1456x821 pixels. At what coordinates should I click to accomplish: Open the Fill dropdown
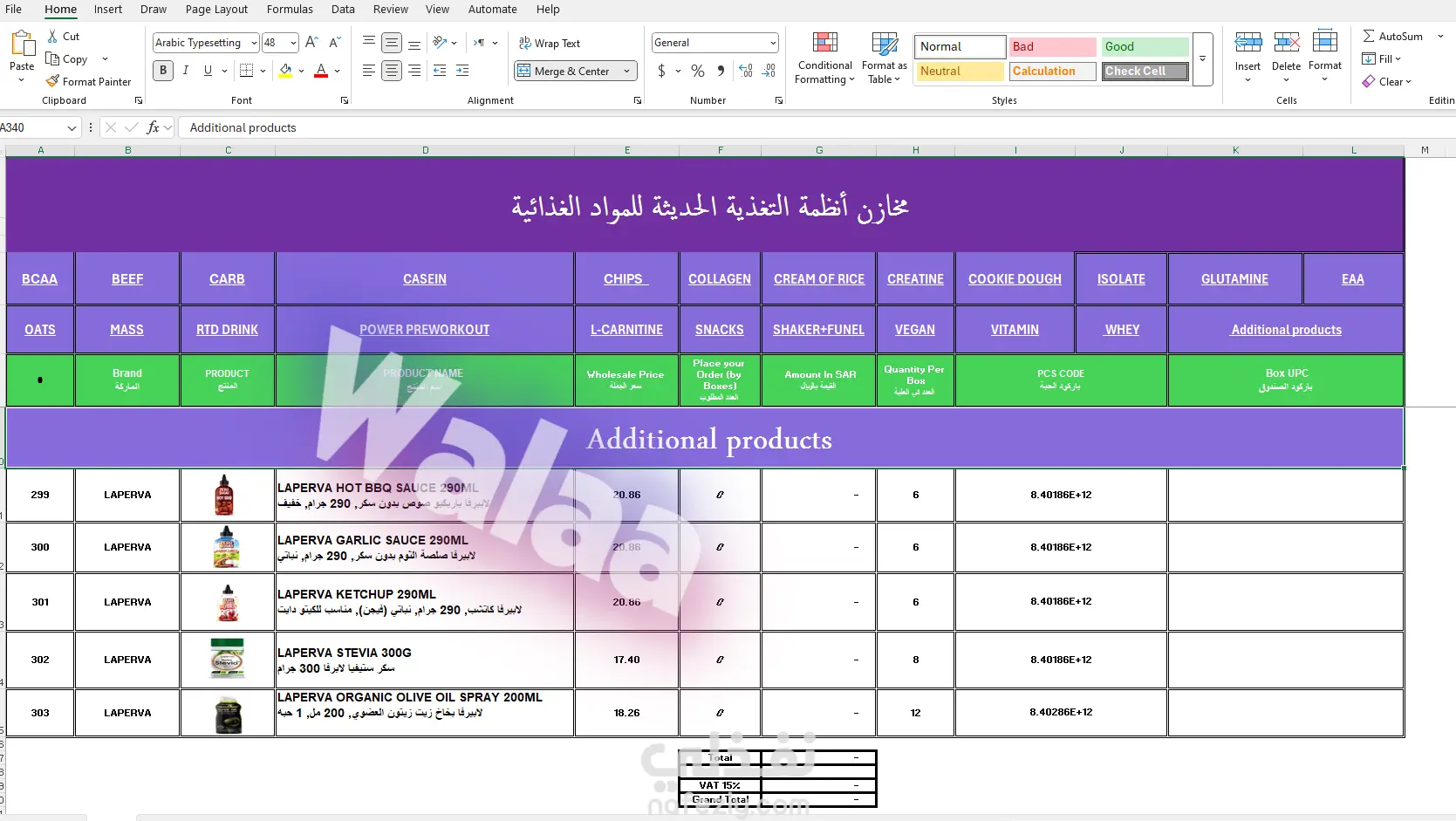coord(1381,59)
